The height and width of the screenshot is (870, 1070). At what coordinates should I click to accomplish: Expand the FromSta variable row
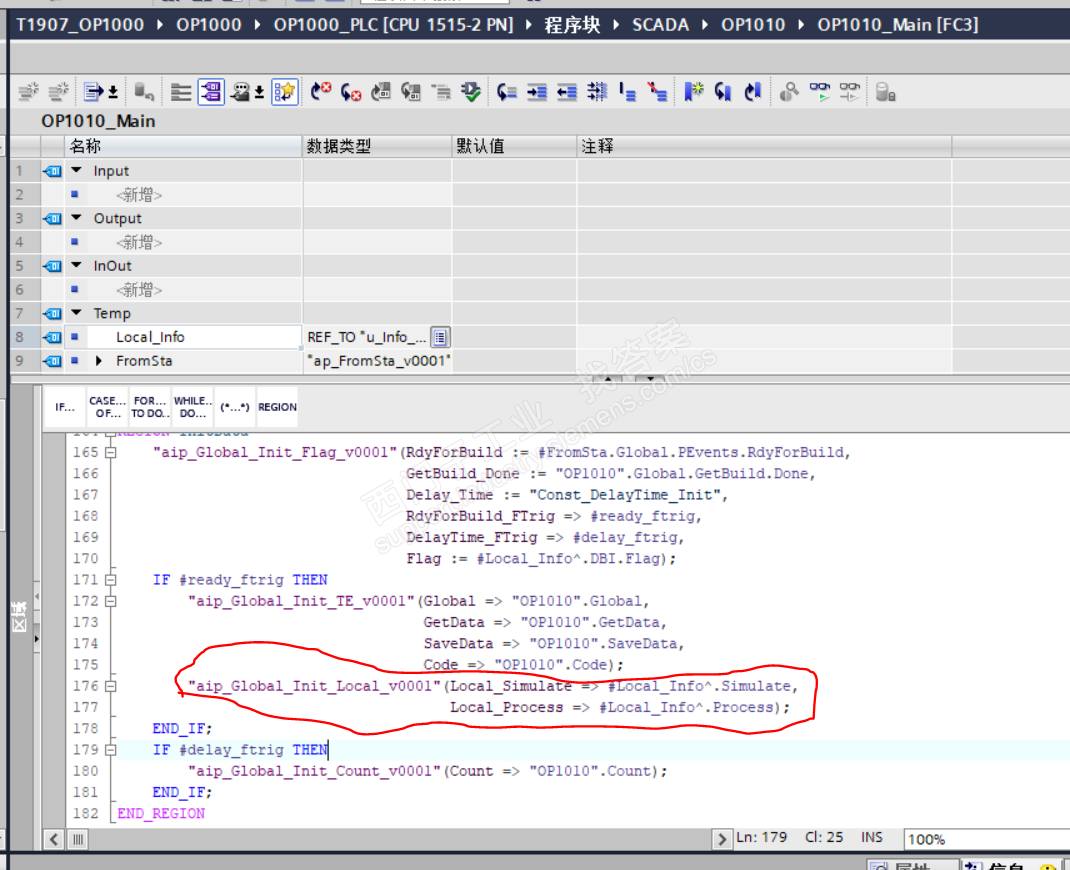pos(99,361)
